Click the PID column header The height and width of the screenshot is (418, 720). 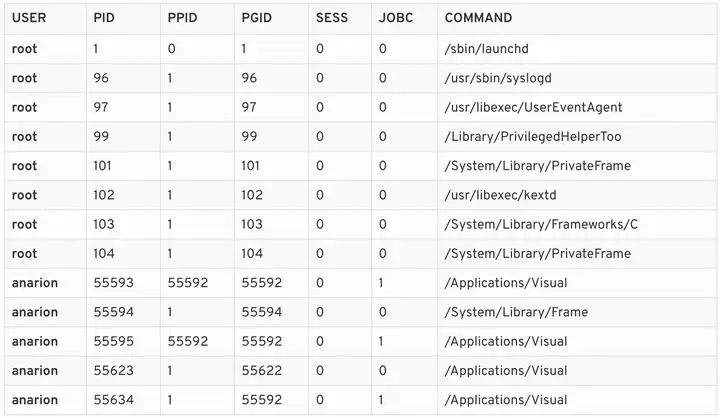click(103, 18)
